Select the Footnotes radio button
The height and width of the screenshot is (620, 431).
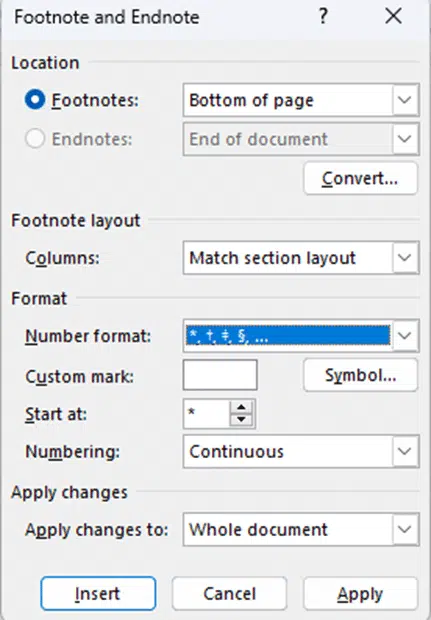[35, 100]
